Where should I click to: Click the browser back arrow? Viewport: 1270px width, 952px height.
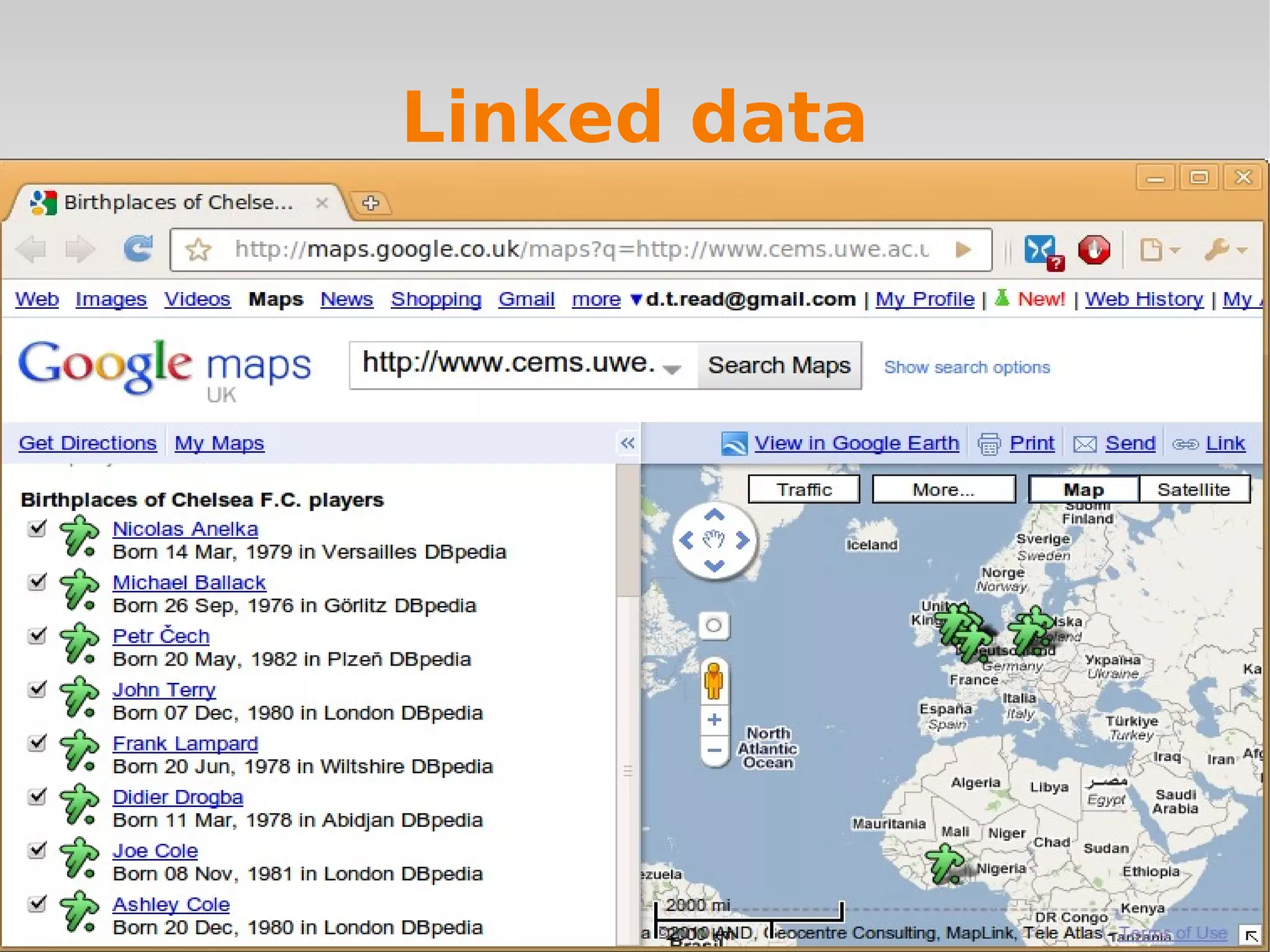(31, 249)
